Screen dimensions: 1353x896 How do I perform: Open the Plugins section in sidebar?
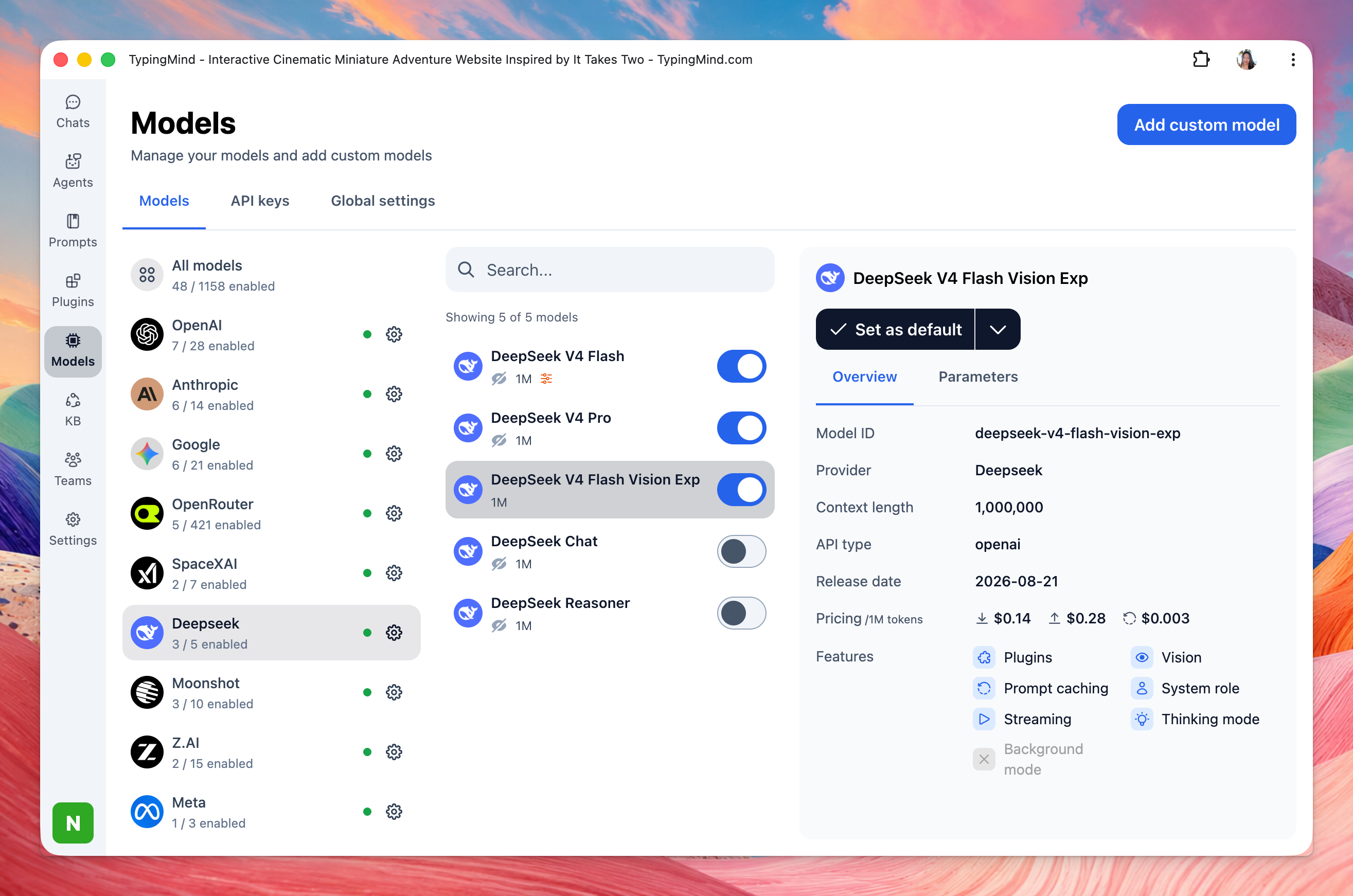pos(73,291)
